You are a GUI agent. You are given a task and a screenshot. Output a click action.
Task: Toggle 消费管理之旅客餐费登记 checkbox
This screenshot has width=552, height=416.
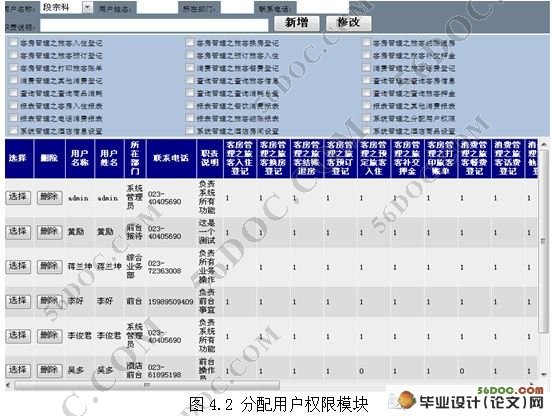tap(190, 68)
